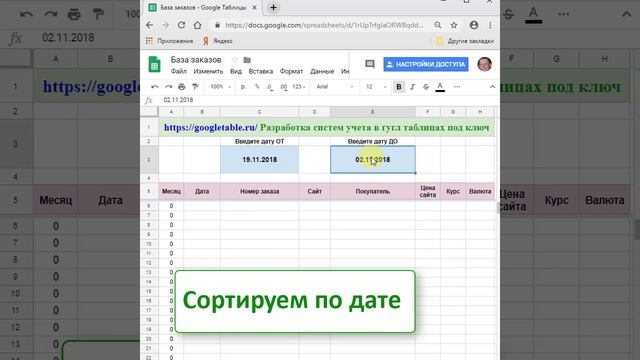This screenshot has width=640, height=360.
Task: Click the Валюта header cell in center window
Action: tap(480, 191)
